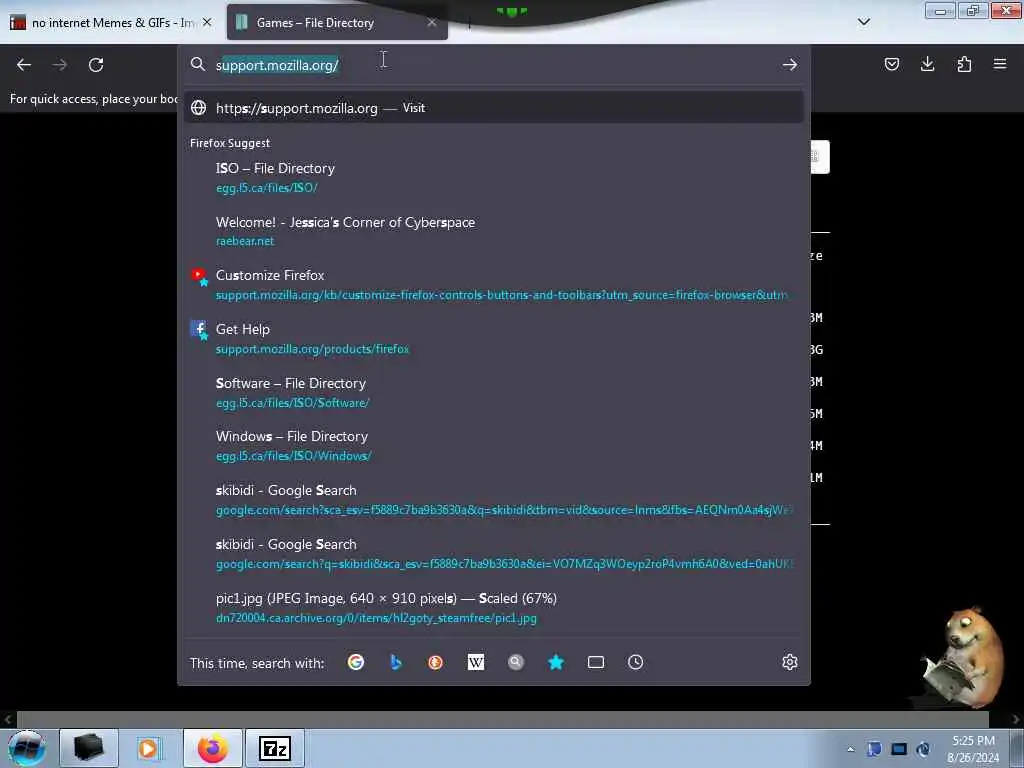Search history with the clock icon
1024x768 pixels.
[635, 662]
